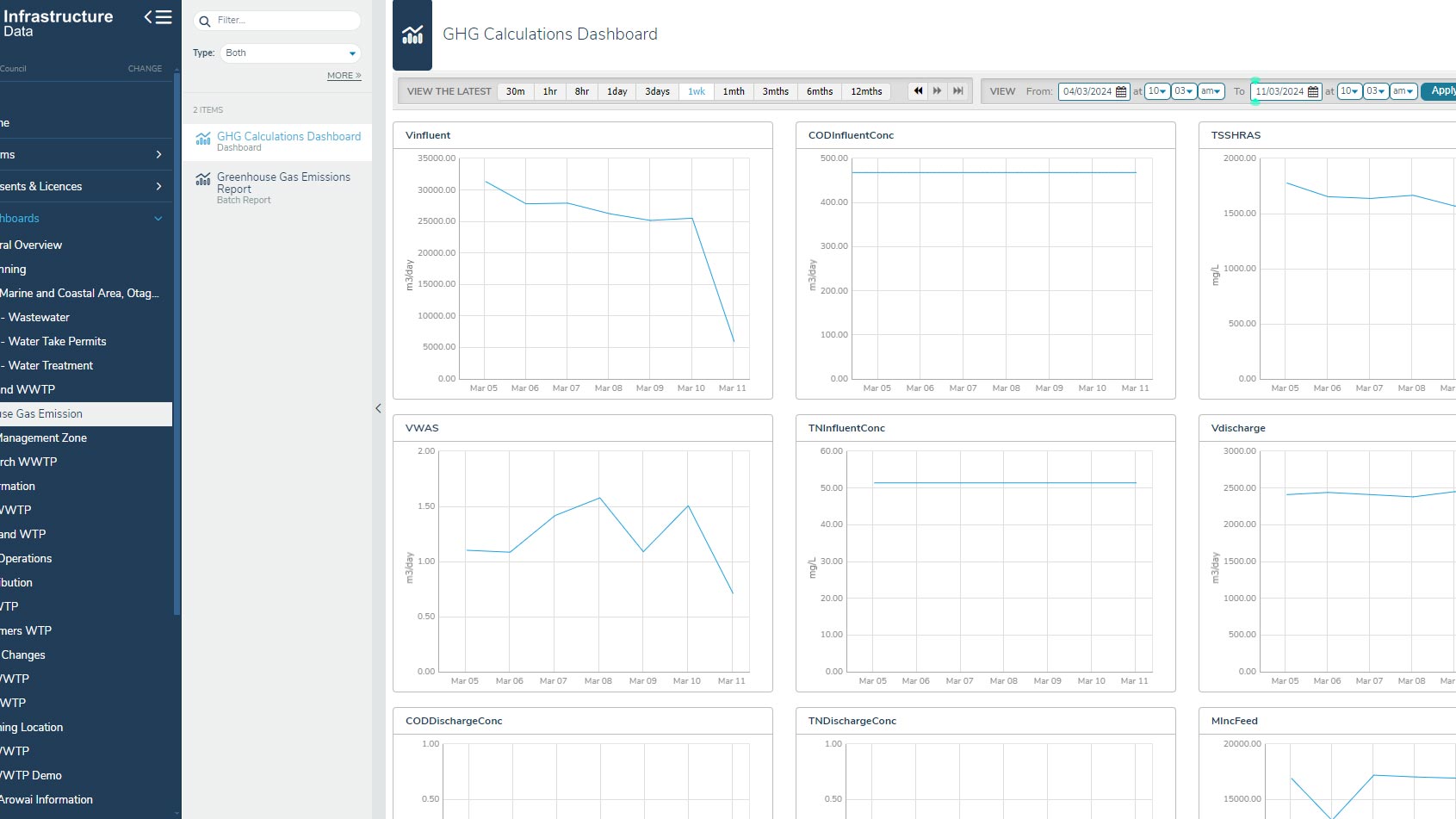Click the Greenhouse Gas Emissions Report icon
Screen dimensions: 1456x819
(x=203, y=179)
